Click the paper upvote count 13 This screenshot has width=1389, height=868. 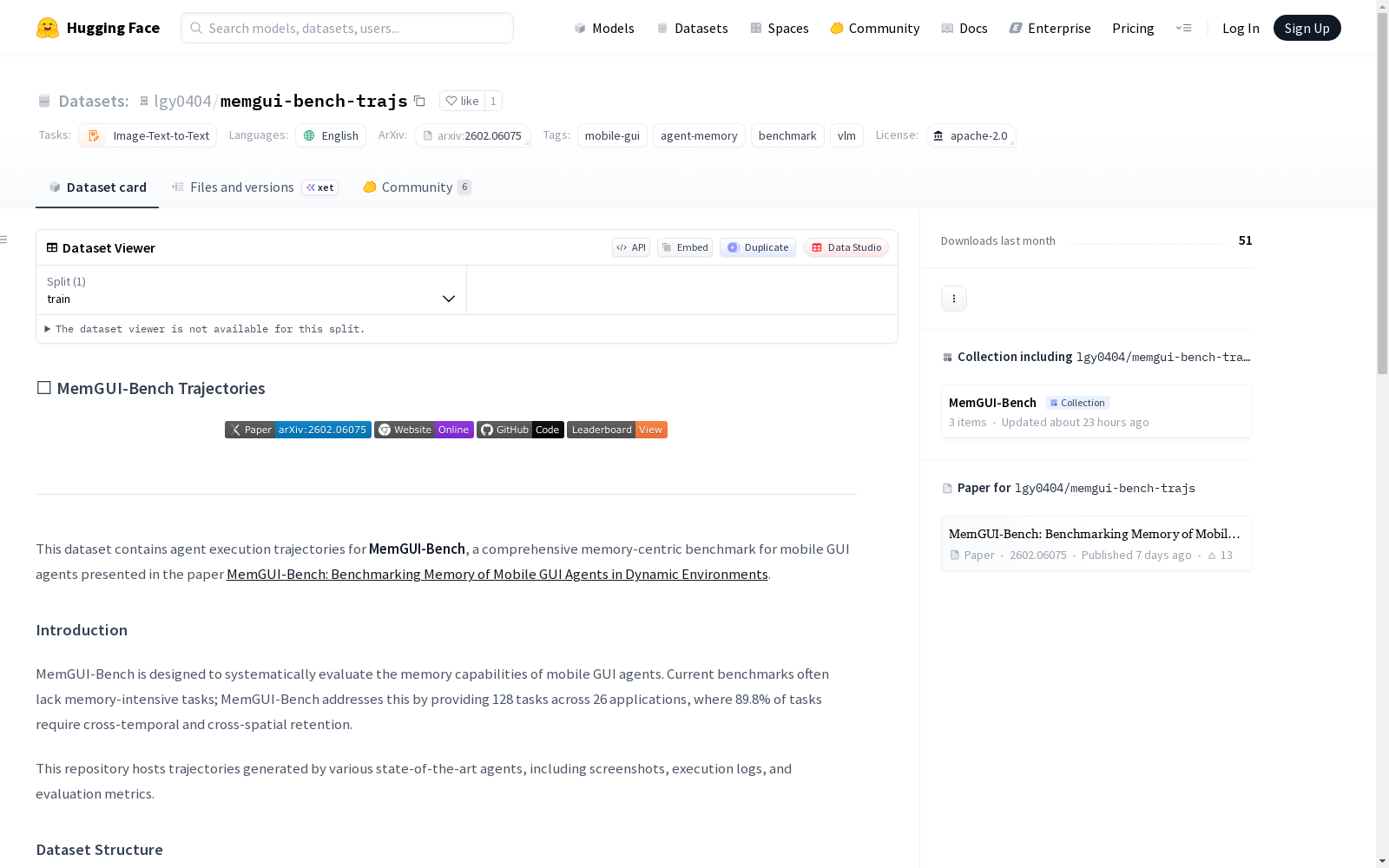pos(1220,556)
